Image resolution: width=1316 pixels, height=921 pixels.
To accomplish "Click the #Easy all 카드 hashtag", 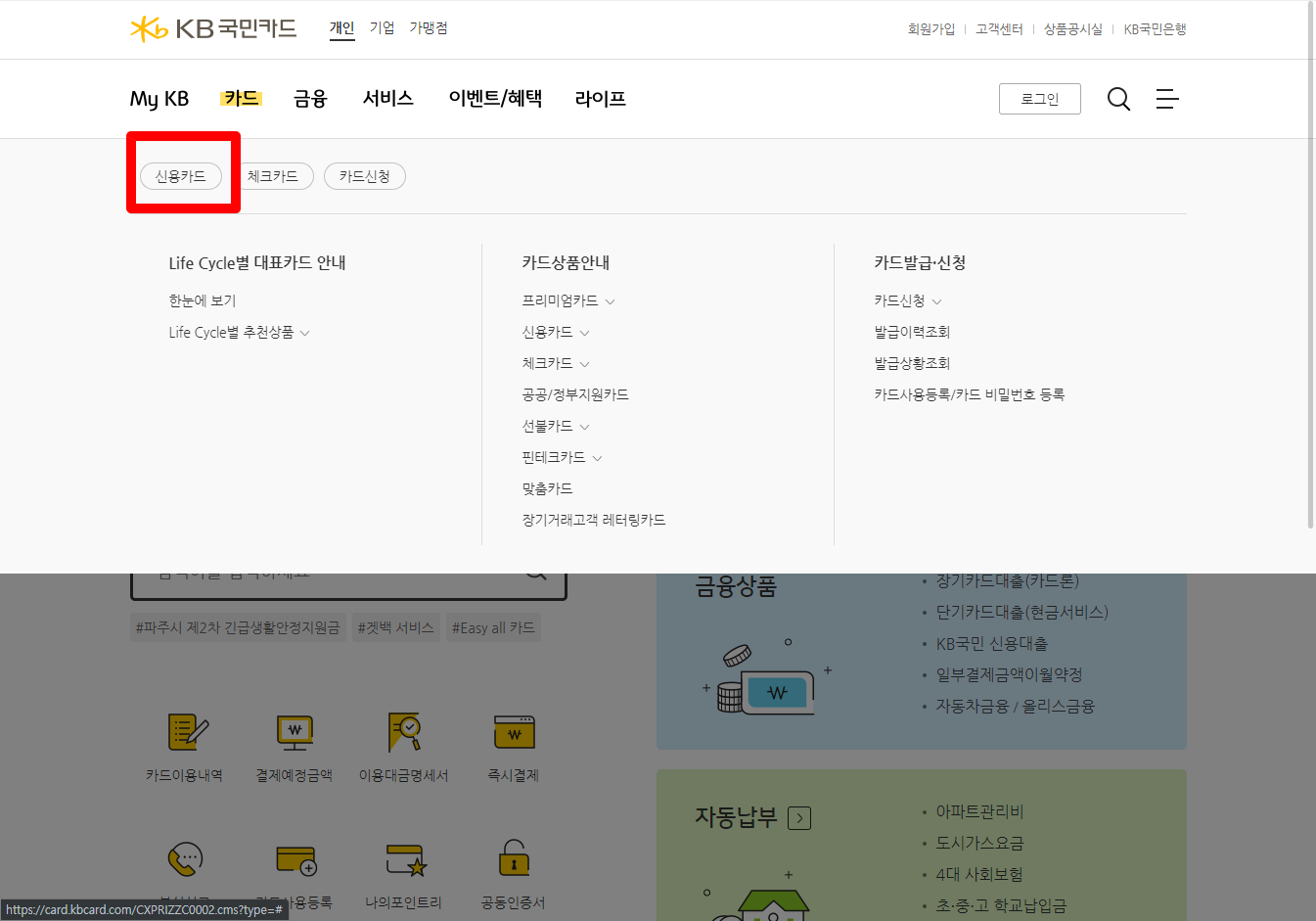I will [x=493, y=627].
